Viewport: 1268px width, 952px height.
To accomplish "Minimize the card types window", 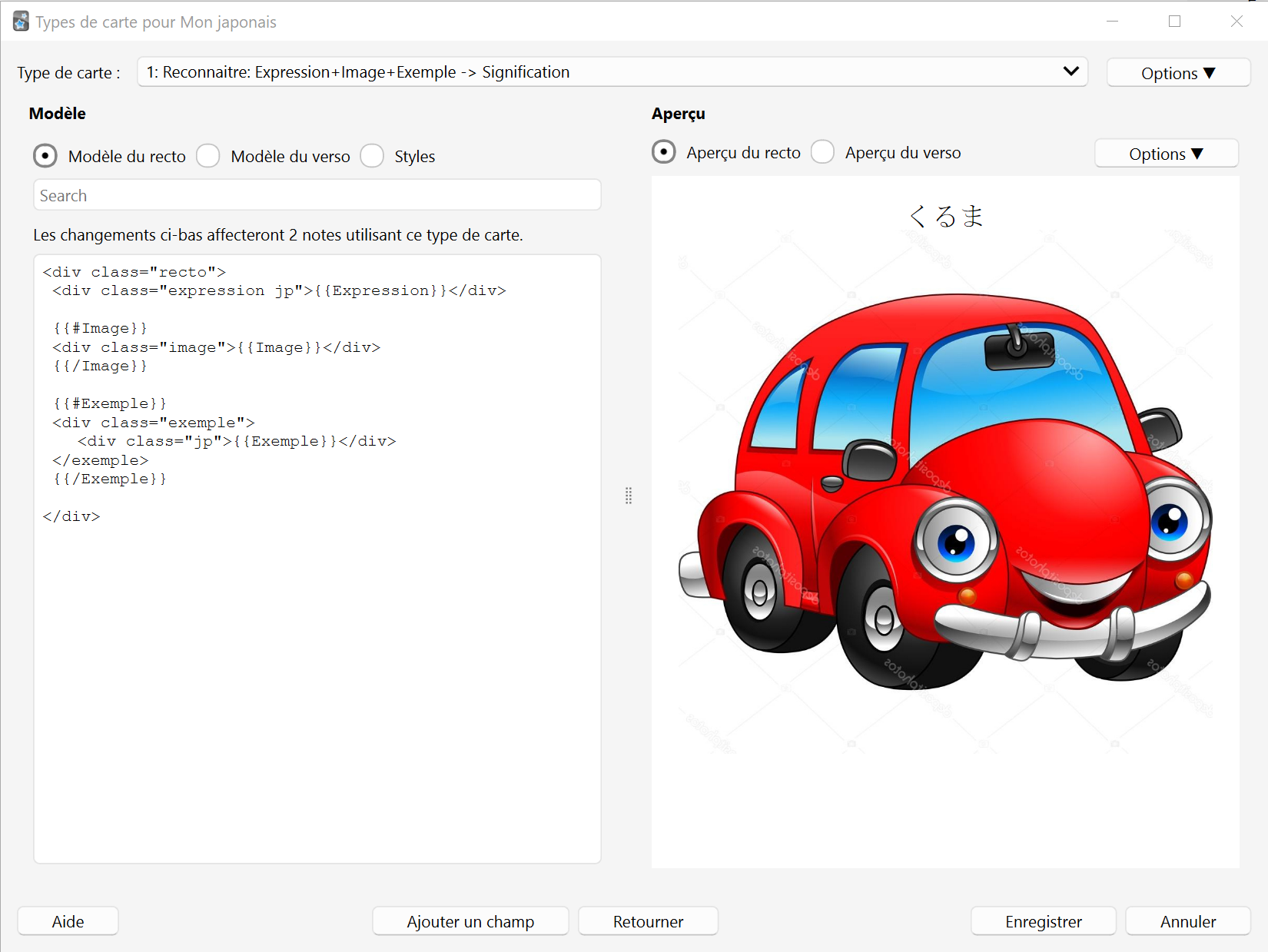I will tap(1112, 22).
